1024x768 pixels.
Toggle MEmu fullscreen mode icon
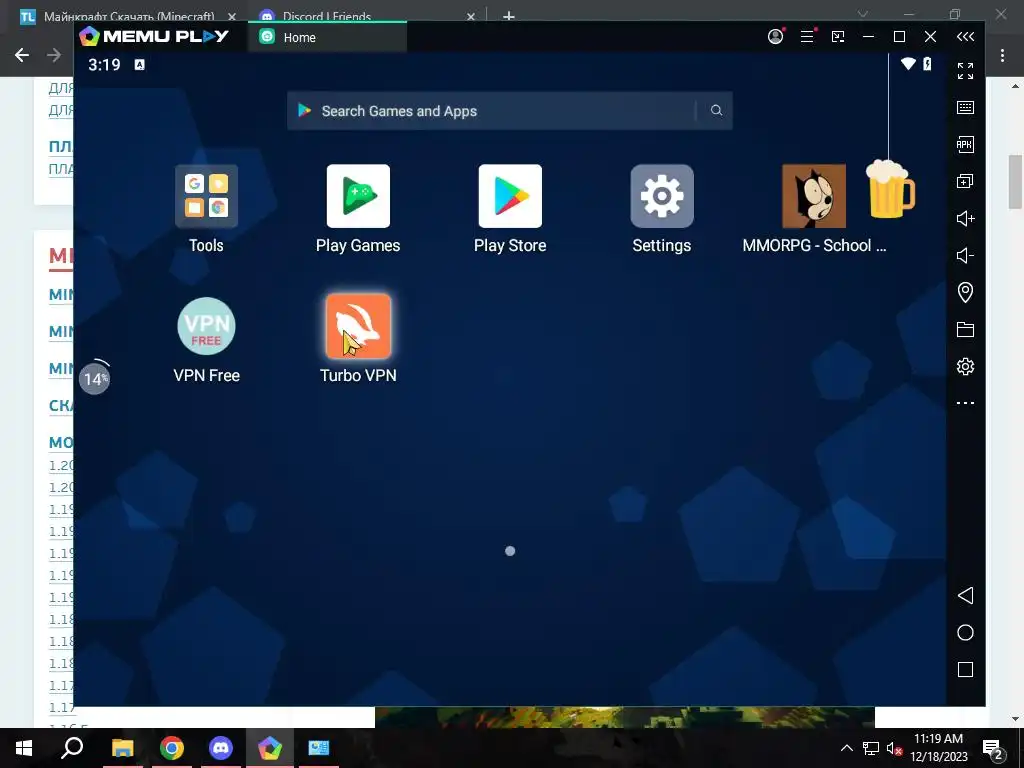(x=965, y=71)
